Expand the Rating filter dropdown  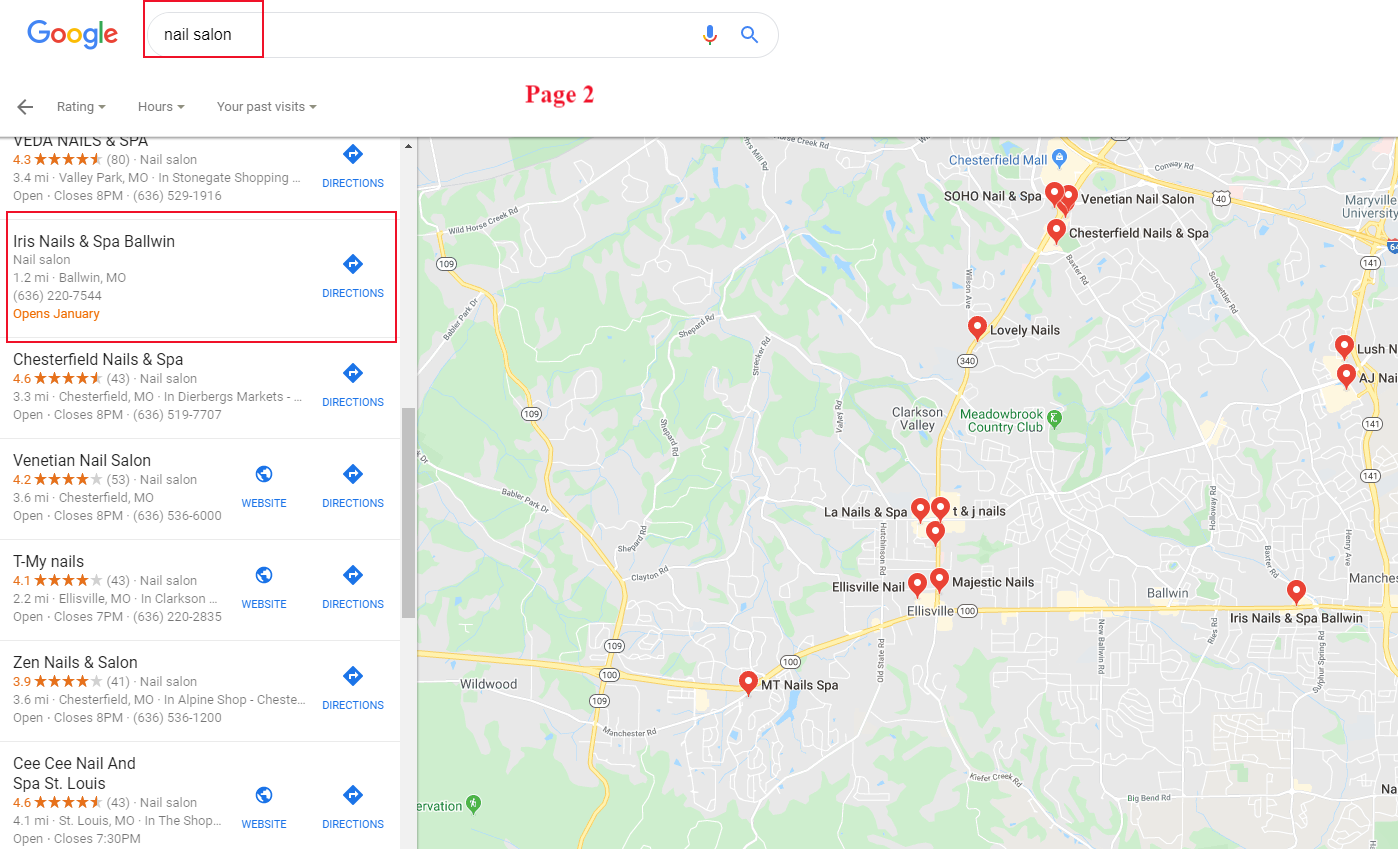(x=81, y=107)
